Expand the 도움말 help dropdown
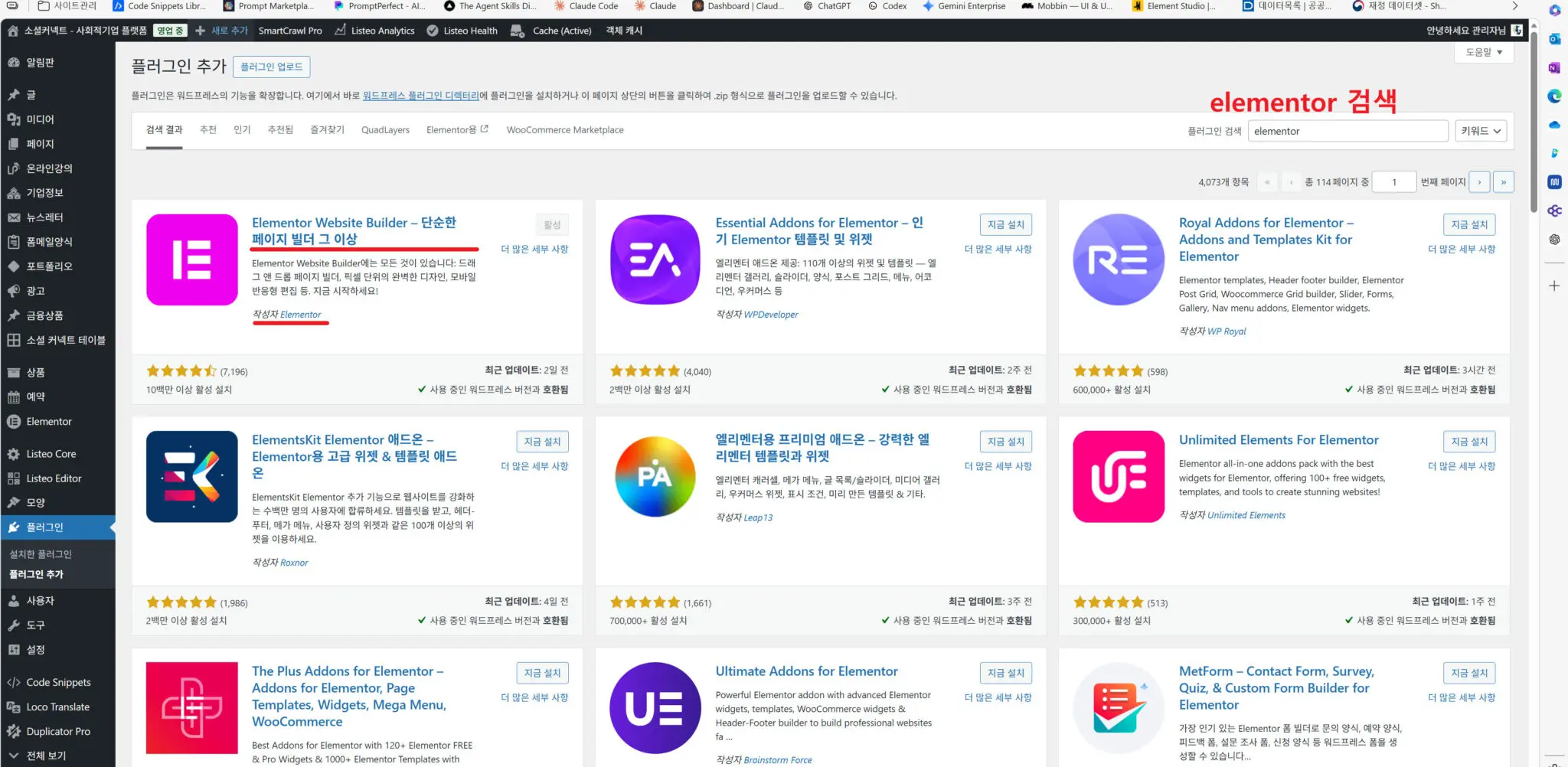Viewport: 1568px width, 767px height. click(1484, 52)
